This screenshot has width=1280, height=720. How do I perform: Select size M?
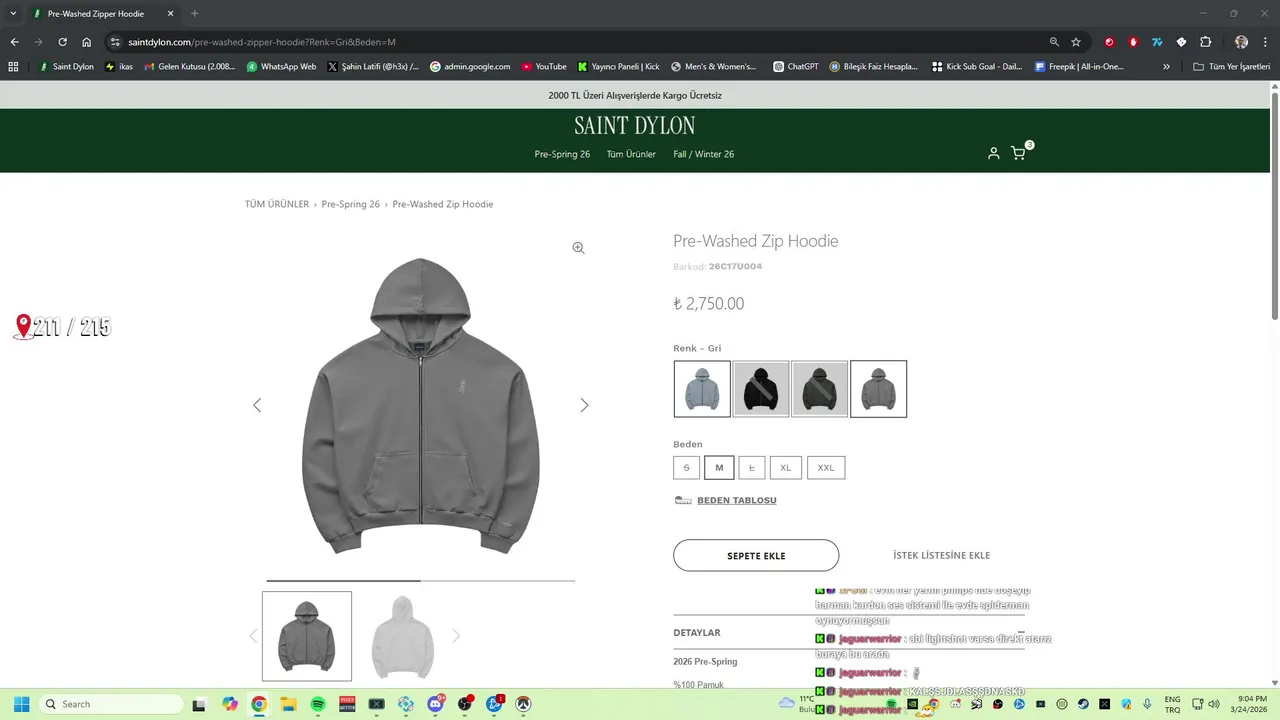pyautogui.click(x=719, y=467)
